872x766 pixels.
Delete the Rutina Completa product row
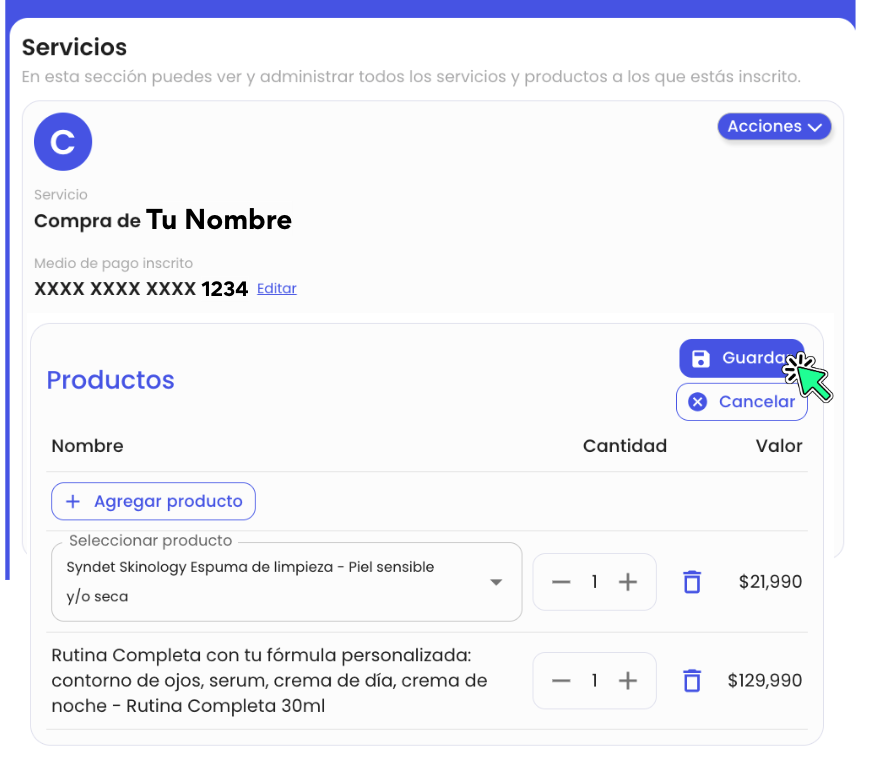click(692, 680)
